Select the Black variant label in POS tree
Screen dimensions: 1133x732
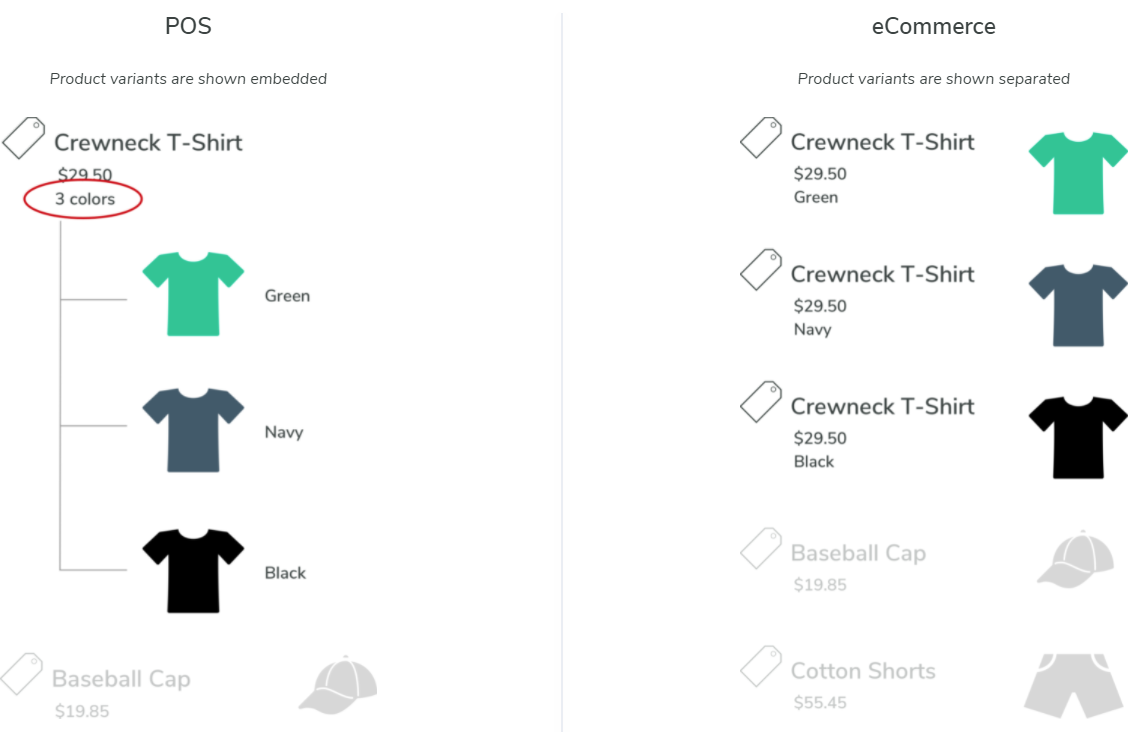pyautogui.click(x=285, y=573)
